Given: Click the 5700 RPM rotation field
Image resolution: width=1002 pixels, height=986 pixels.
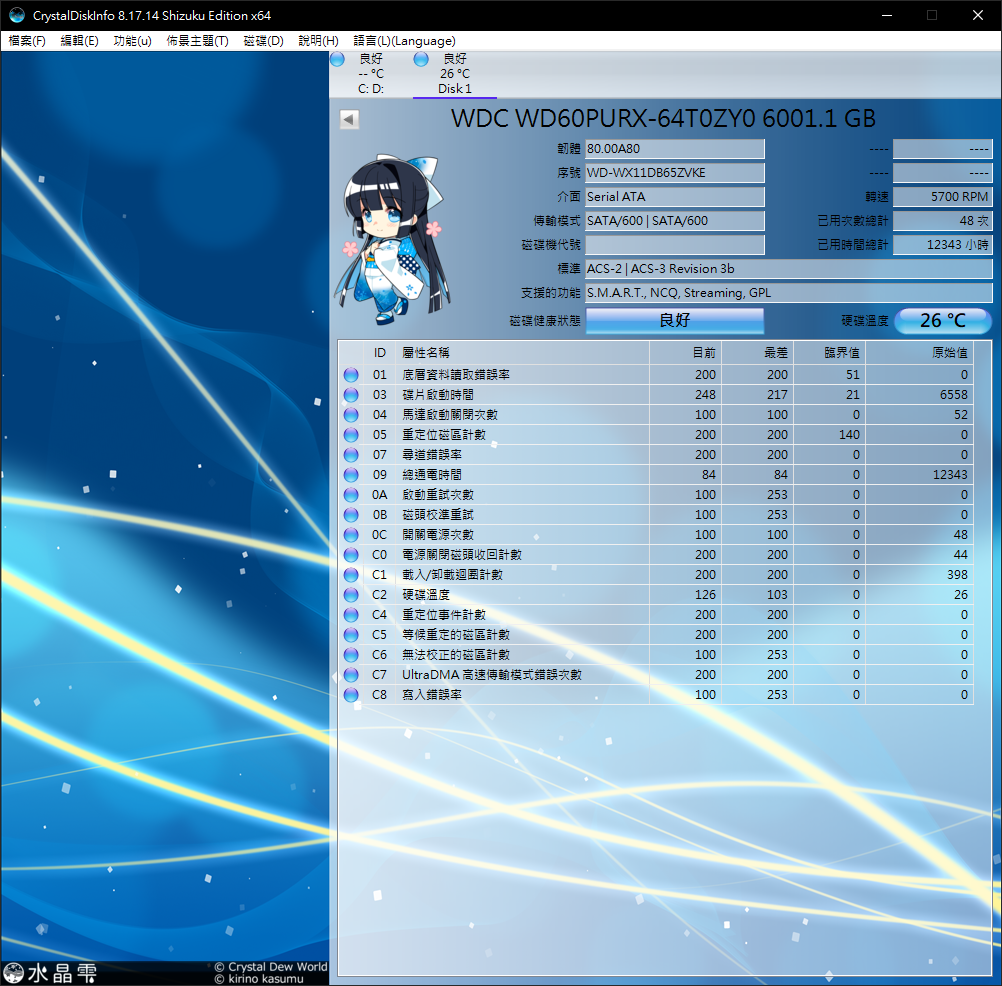Looking at the screenshot, I should [943, 197].
